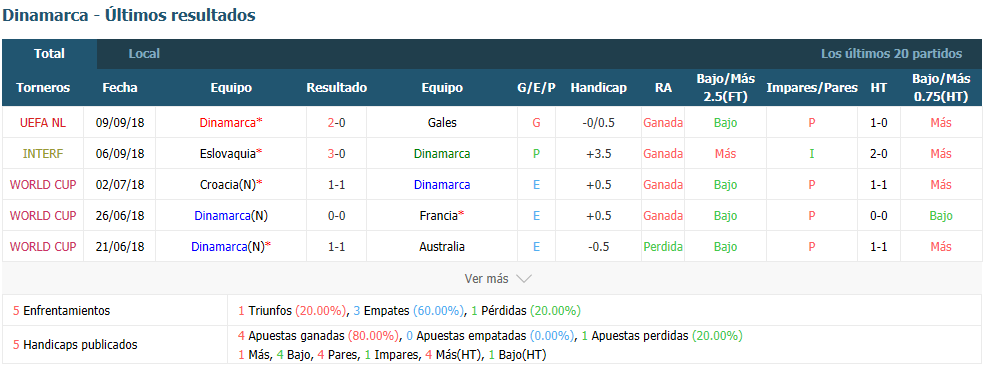This screenshot has height=365, width=986.
Task: Open INTERF tournament link
Action: pyautogui.click(x=43, y=154)
